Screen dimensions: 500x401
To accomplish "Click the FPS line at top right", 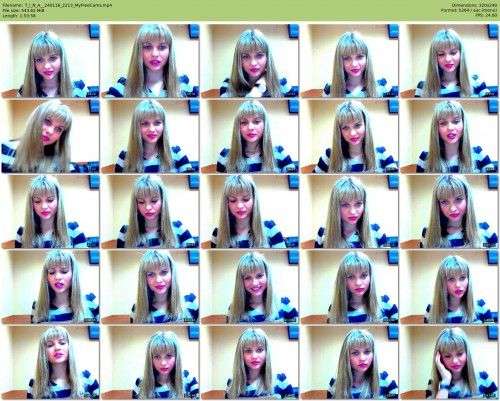I will (x=486, y=15).
